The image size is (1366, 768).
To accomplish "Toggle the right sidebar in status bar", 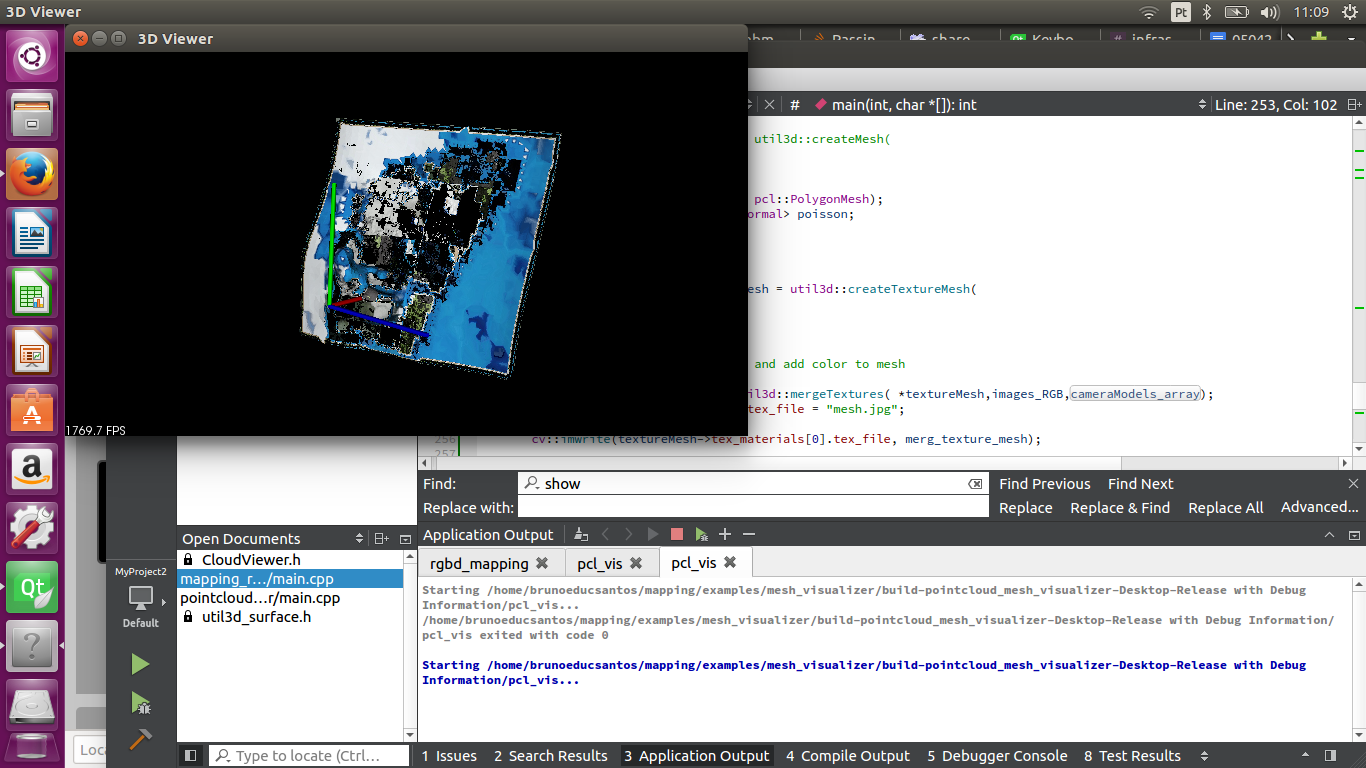I will click(x=1330, y=756).
